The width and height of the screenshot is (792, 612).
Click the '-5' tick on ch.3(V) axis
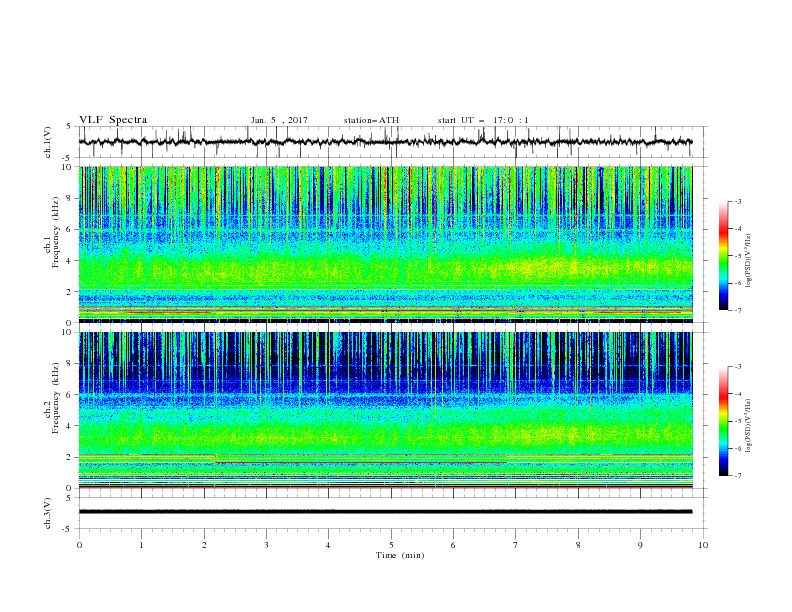pyautogui.click(x=67, y=529)
